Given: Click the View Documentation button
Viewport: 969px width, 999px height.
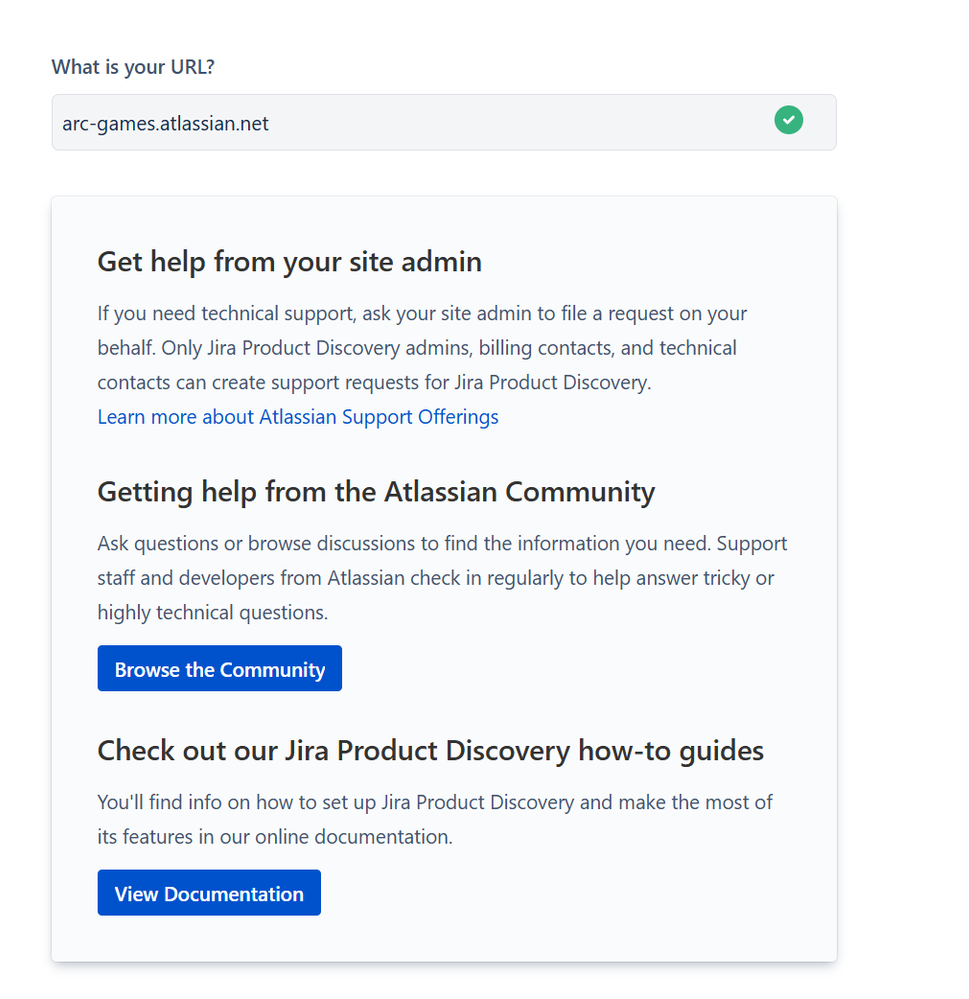Looking at the screenshot, I should tap(209, 893).
